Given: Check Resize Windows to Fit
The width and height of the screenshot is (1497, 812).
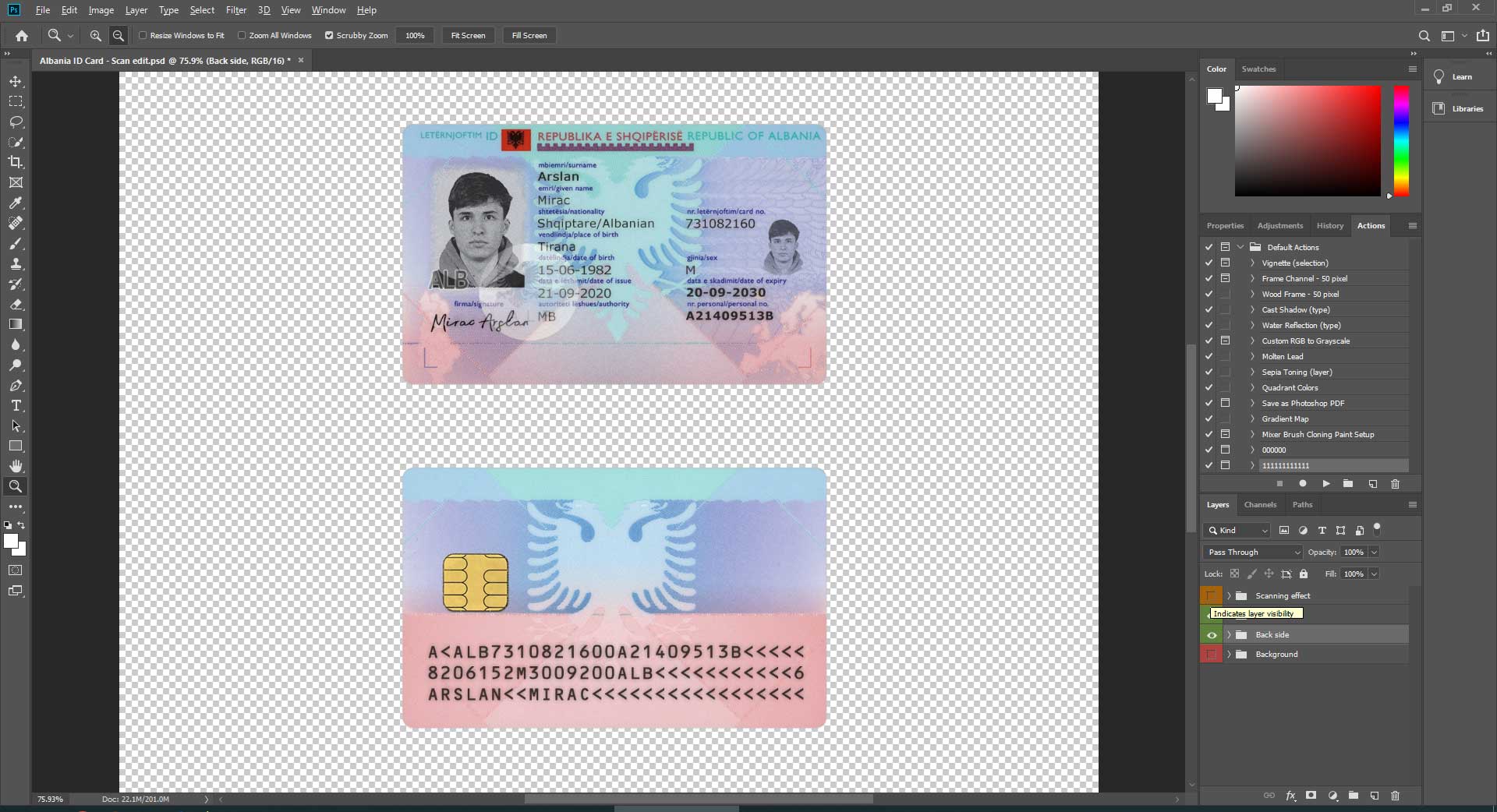Looking at the screenshot, I should 144,35.
